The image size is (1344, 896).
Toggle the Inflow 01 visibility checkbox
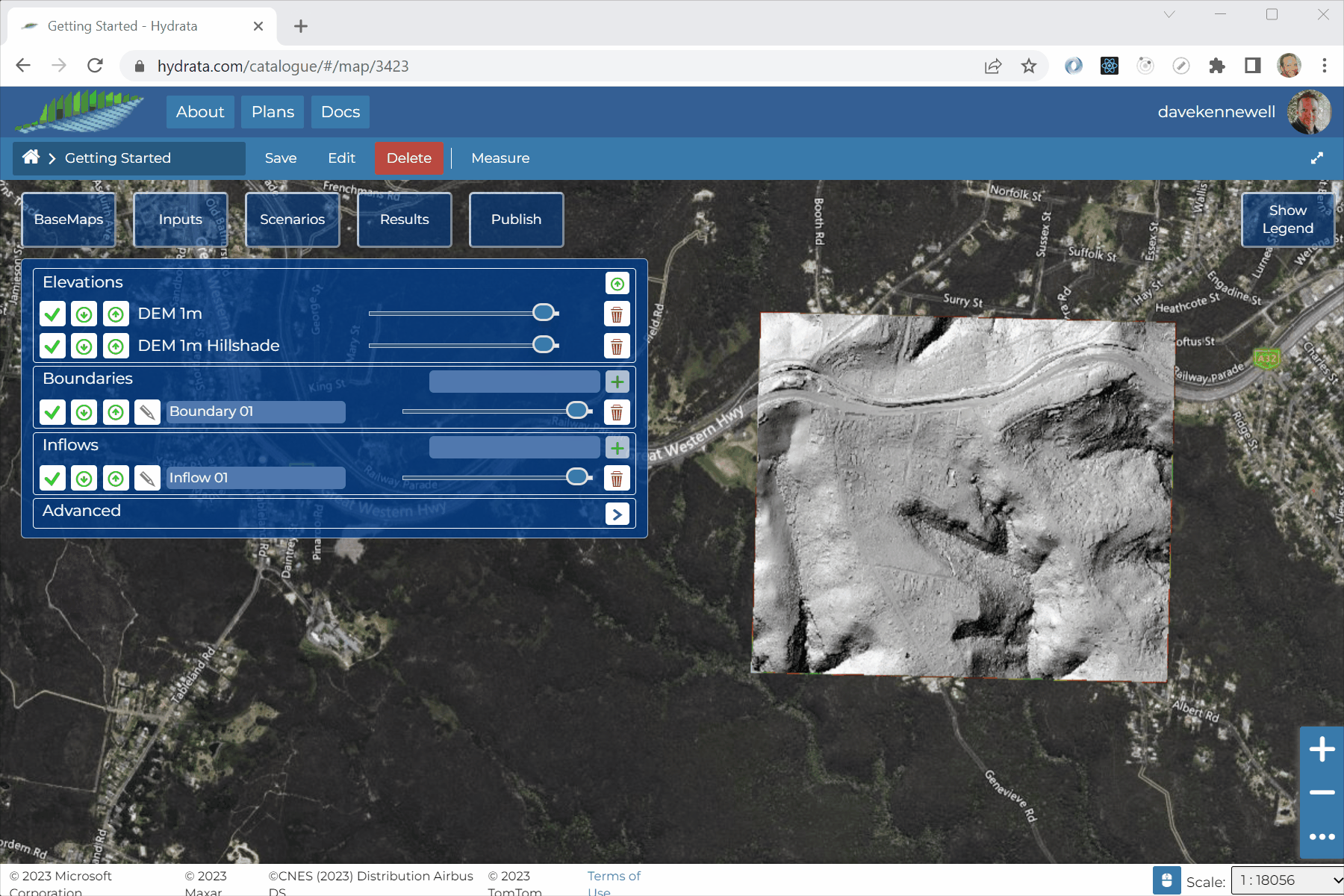pos(52,479)
